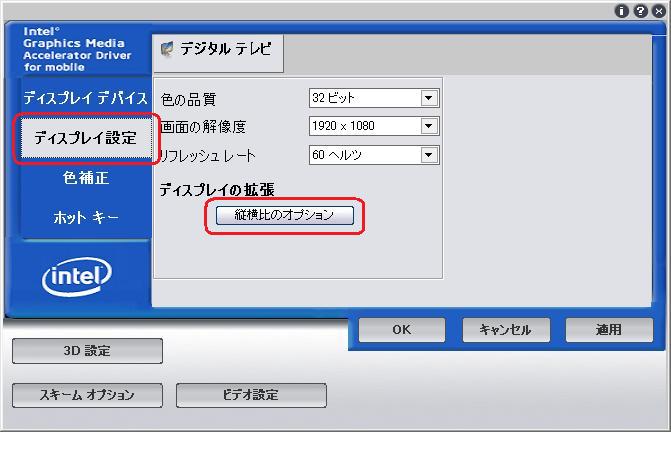This screenshot has height=476, width=671.
Task: Expand the リフレッシュ レート dropdown arrow
Action: coord(428,155)
